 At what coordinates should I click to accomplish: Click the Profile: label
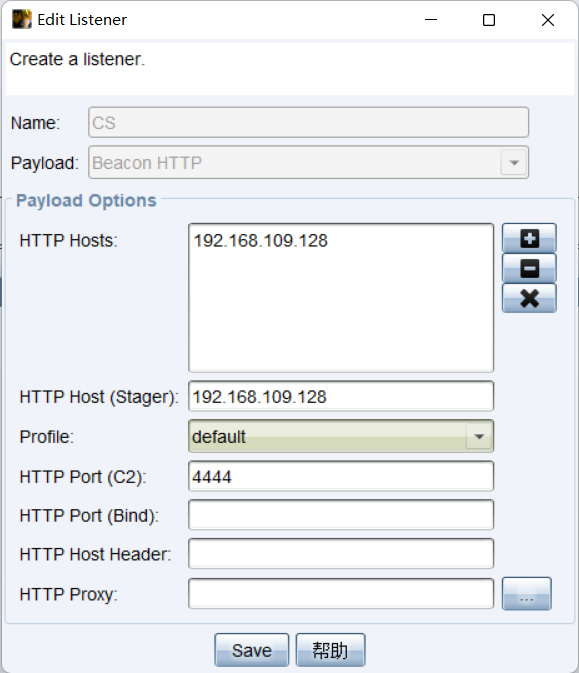coord(47,437)
